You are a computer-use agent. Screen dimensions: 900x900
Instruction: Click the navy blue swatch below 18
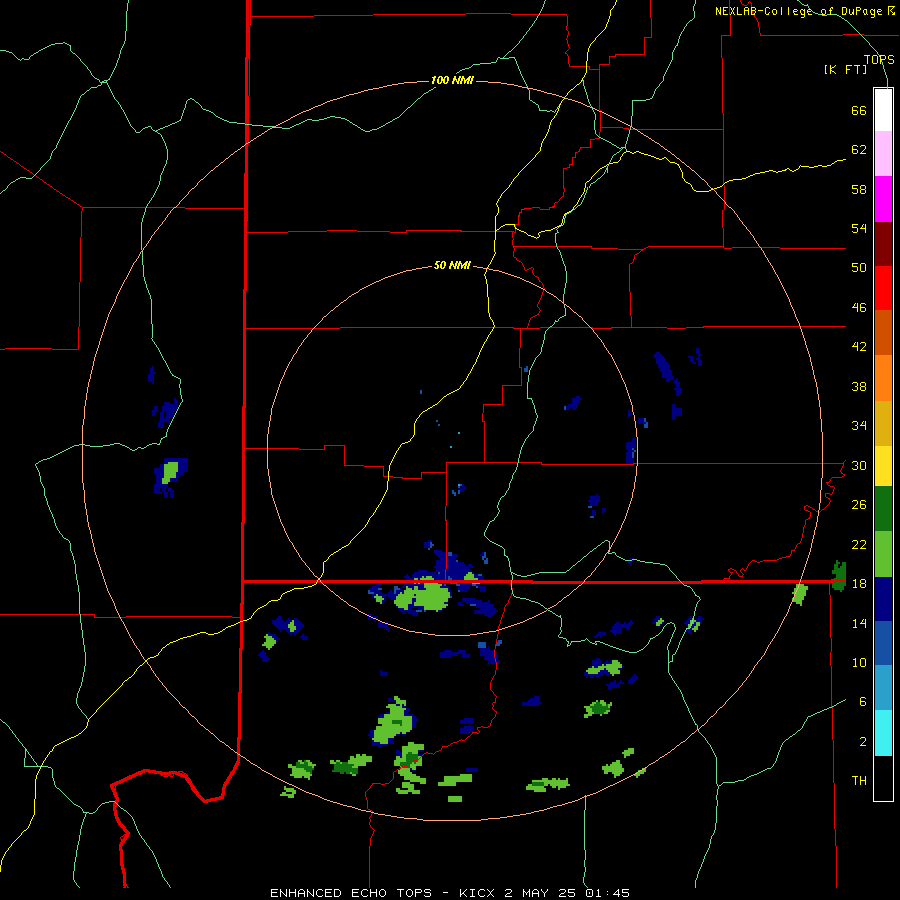tap(883, 599)
